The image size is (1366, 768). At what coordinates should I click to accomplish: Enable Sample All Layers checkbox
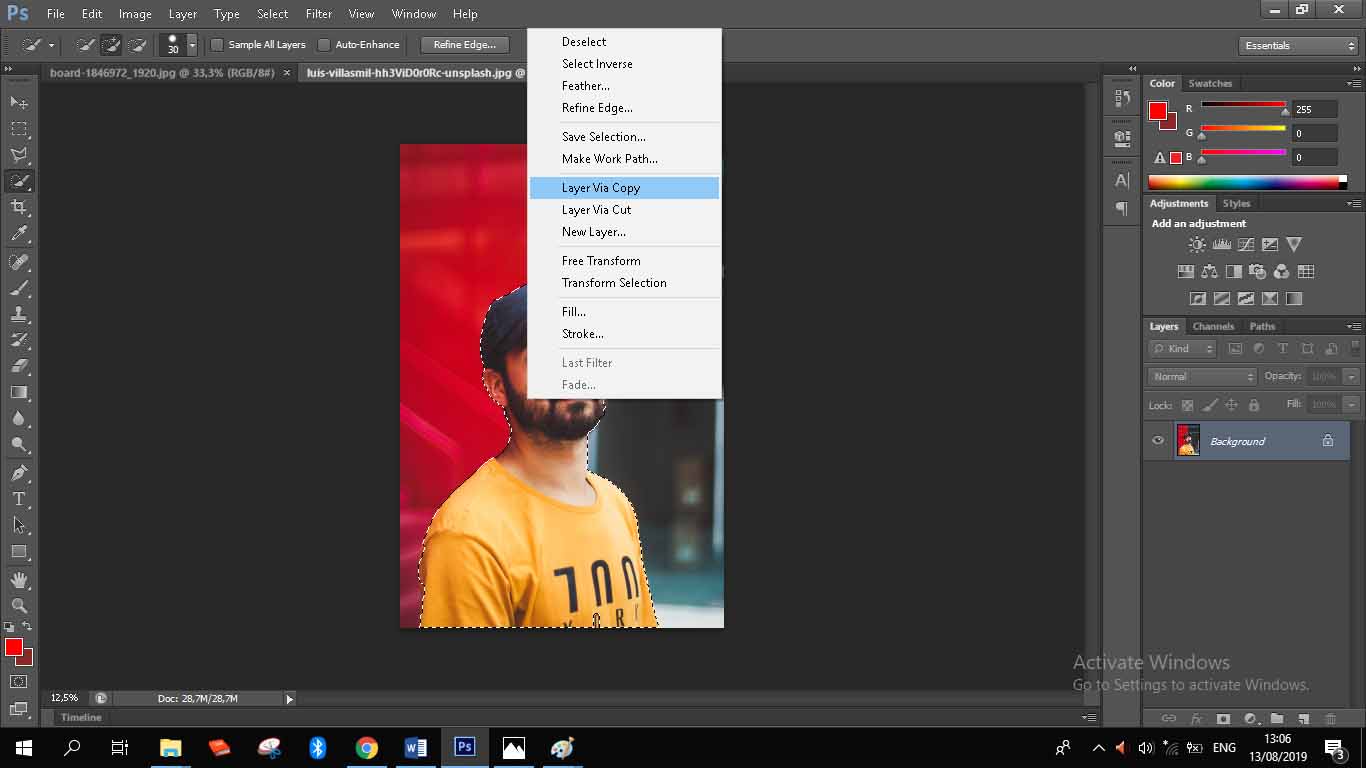[x=217, y=45]
